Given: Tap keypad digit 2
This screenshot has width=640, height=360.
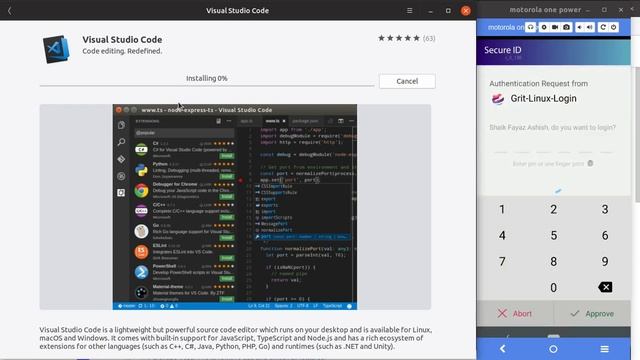Looking at the screenshot, I should tap(553, 209).
